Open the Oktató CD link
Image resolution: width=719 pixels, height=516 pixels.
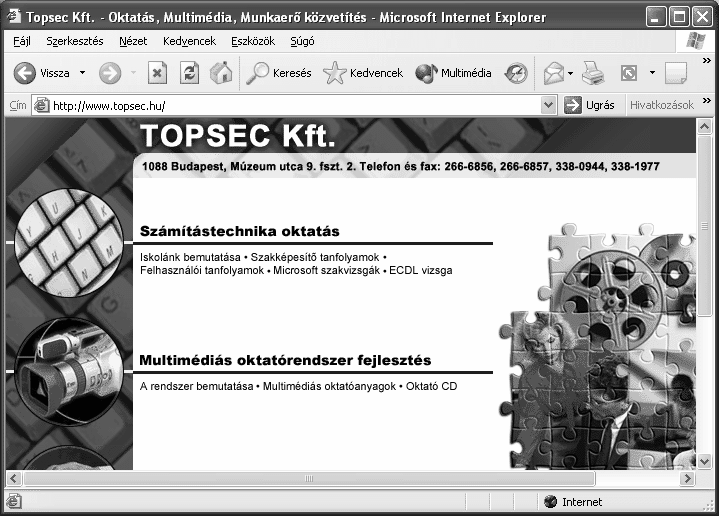coord(431,387)
